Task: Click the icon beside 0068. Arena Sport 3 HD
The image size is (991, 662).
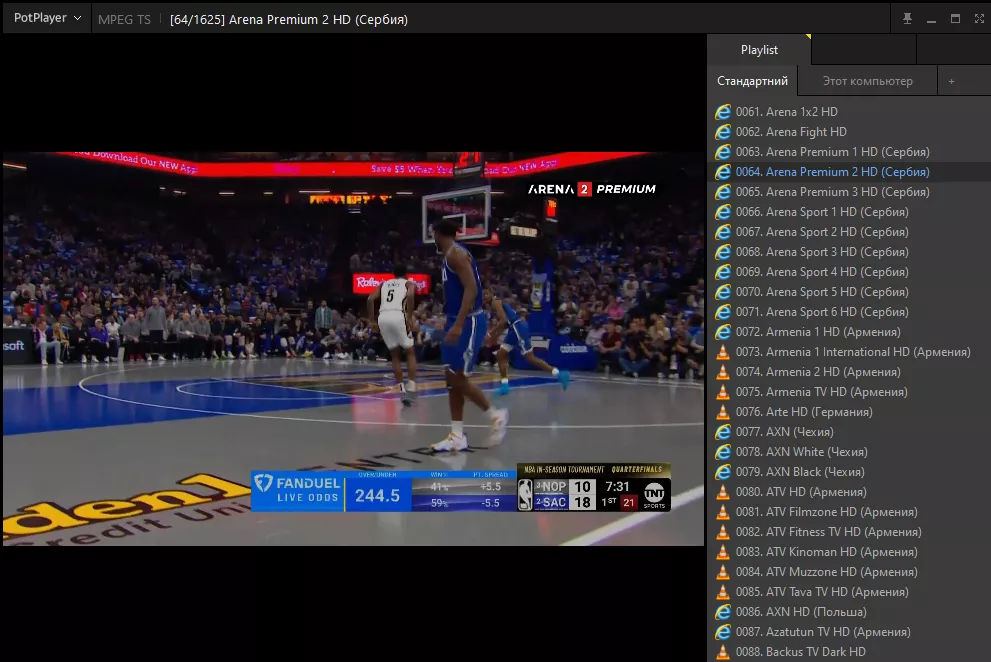Action: point(722,252)
